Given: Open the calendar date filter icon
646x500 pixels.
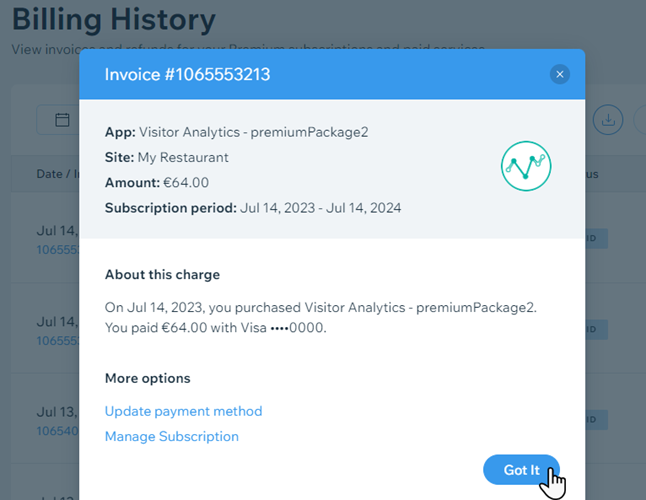Looking at the screenshot, I should (62, 120).
